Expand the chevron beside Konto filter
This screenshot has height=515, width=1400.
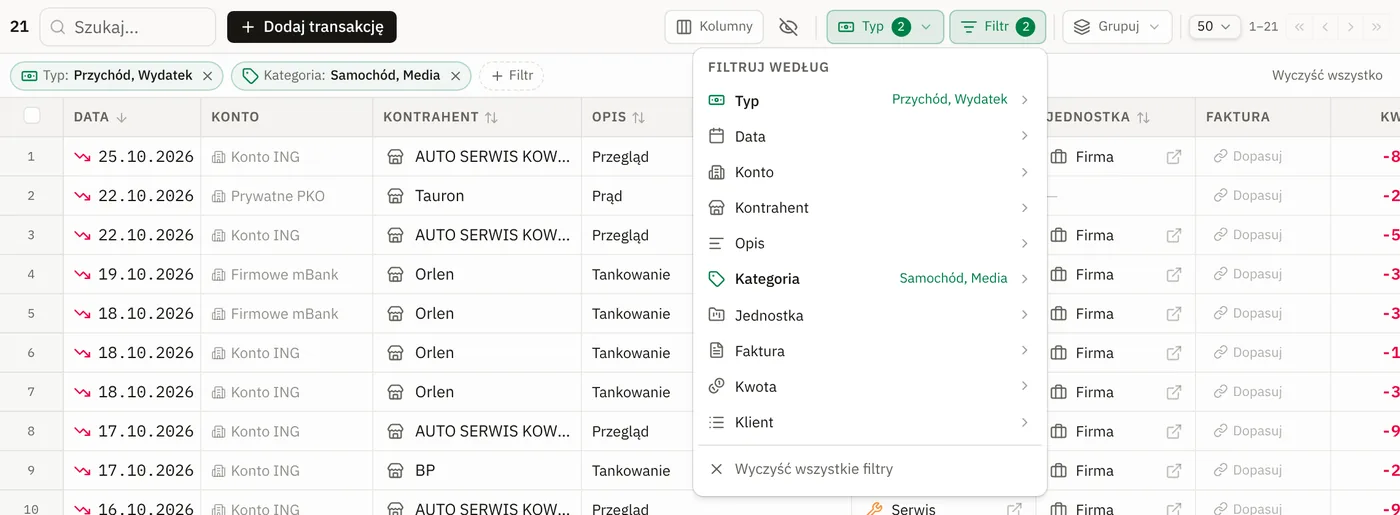[x=1024, y=172]
